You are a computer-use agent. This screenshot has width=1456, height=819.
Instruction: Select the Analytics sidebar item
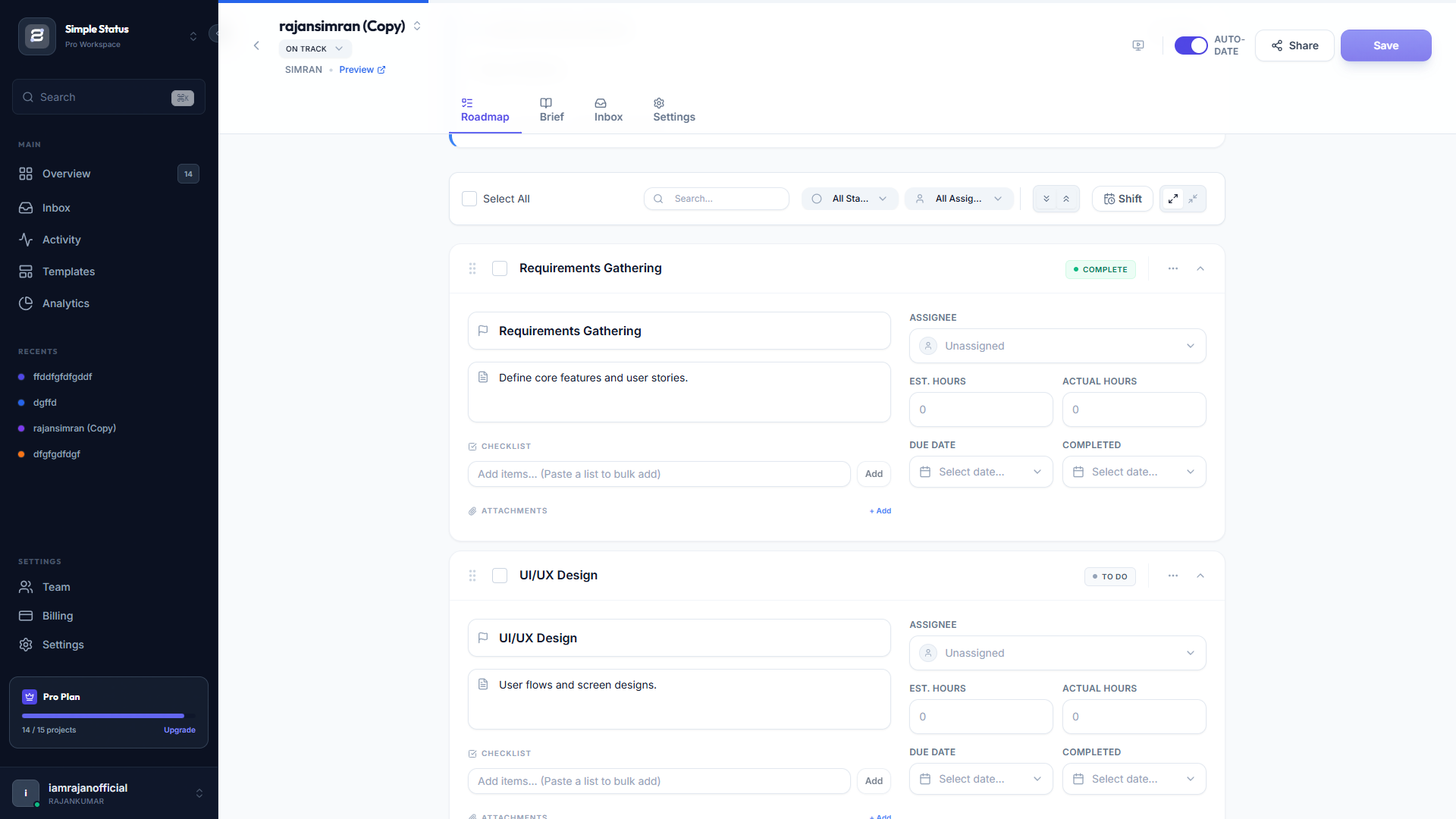[x=65, y=303]
